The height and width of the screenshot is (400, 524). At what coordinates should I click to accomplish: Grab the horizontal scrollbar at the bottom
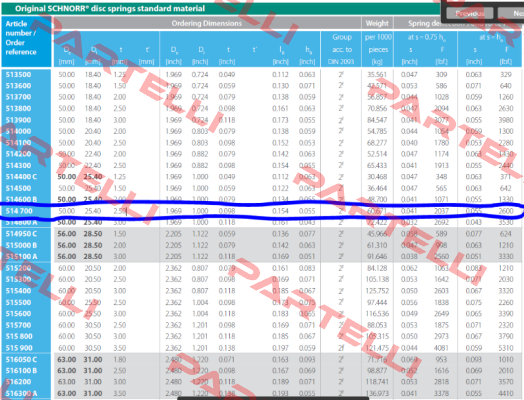tap(273, 398)
